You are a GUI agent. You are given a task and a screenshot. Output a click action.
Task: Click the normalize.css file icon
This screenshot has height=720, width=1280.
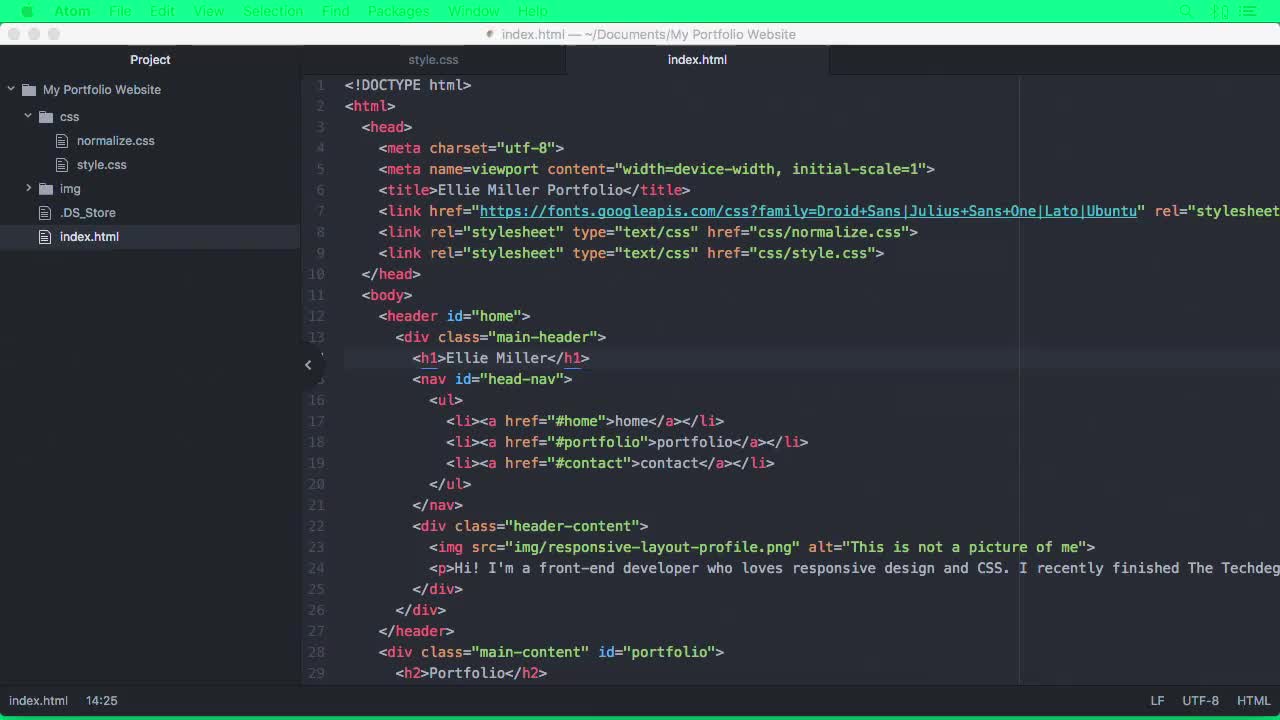(62, 141)
